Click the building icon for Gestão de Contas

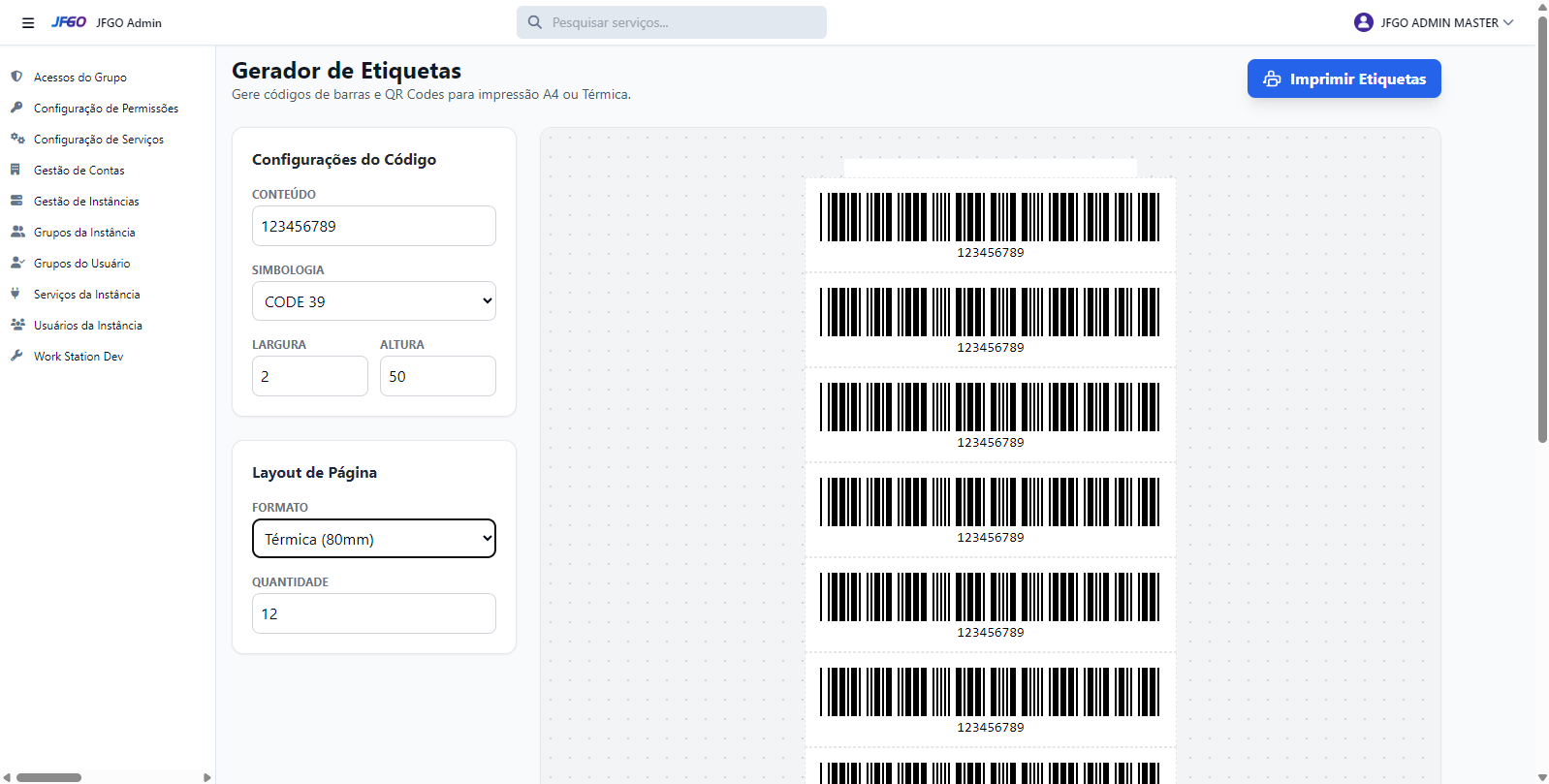click(x=16, y=170)
